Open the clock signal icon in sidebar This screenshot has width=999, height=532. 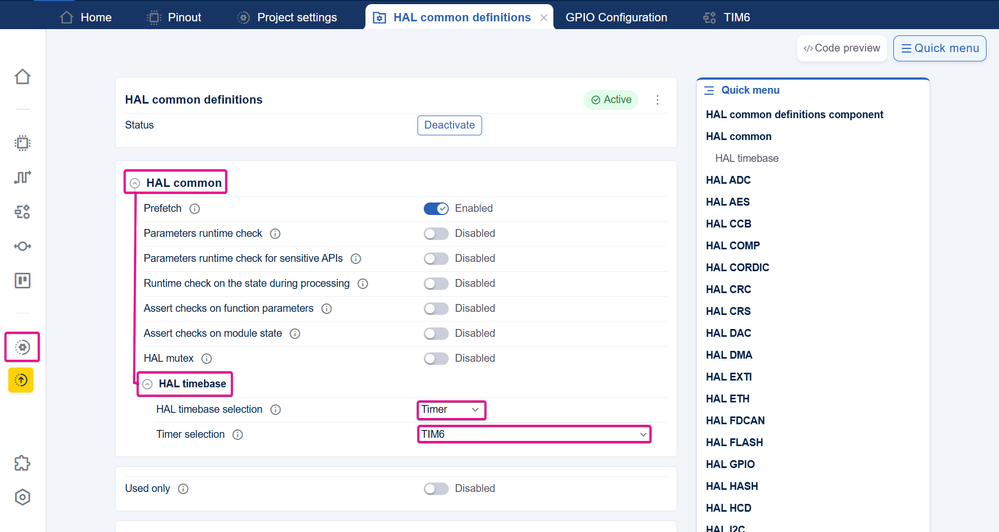(x=22, y=177)
